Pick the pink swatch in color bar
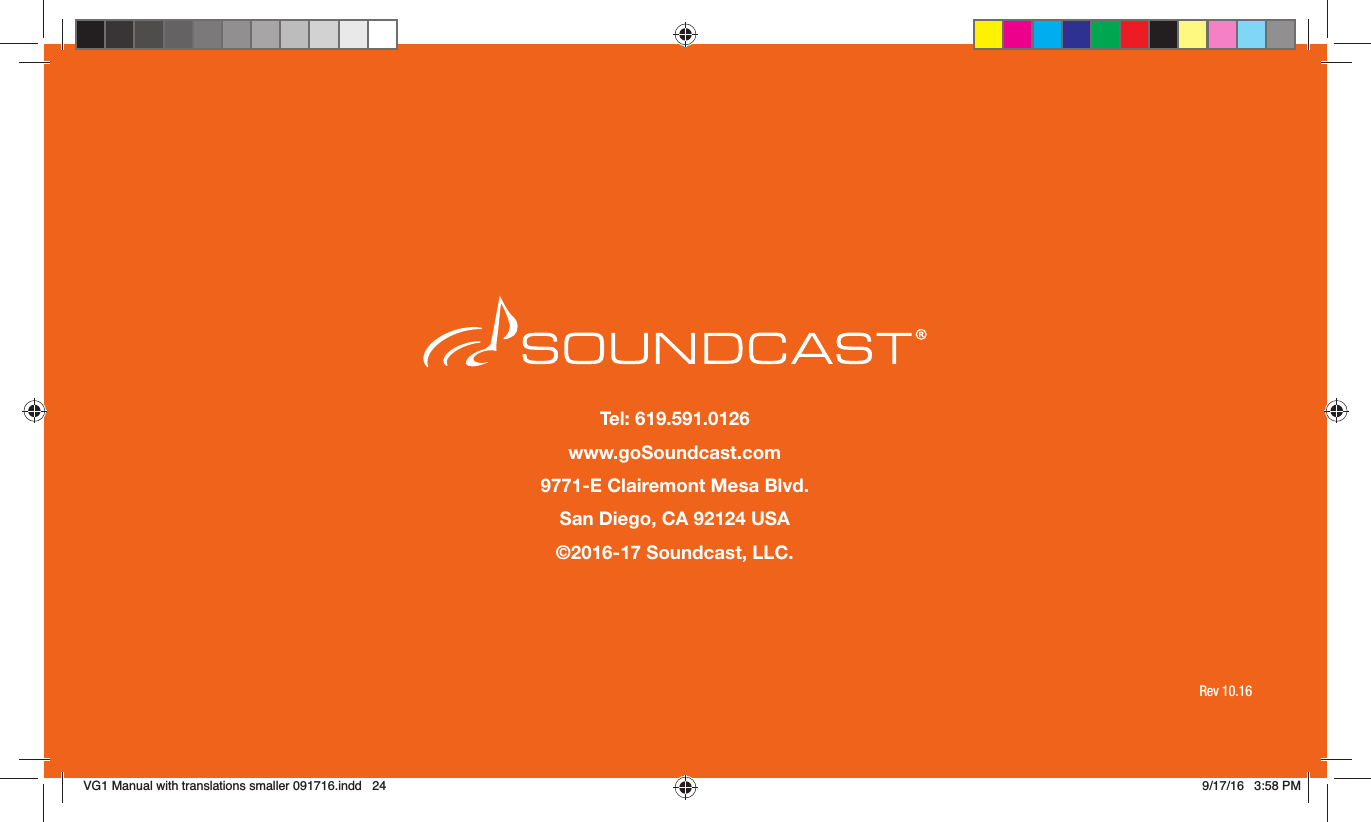Image resolution: width=1371 pixels, height=822 pixels. coord(1222,35)
